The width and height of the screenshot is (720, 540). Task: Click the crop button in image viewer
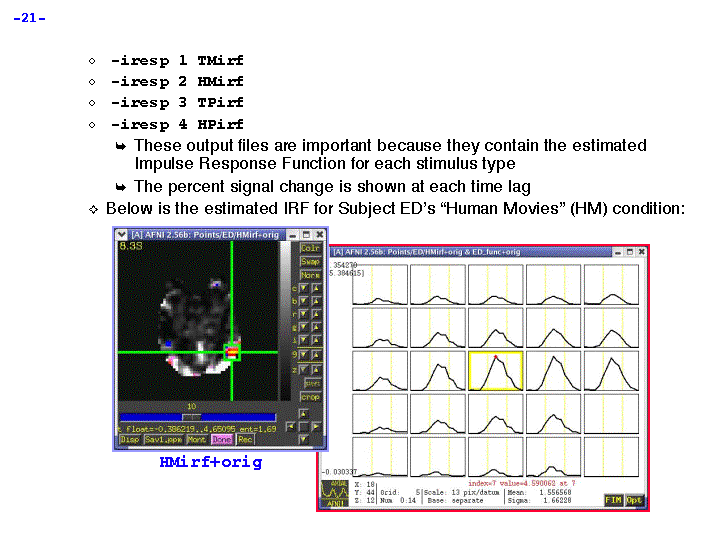[x=311, y=397]
